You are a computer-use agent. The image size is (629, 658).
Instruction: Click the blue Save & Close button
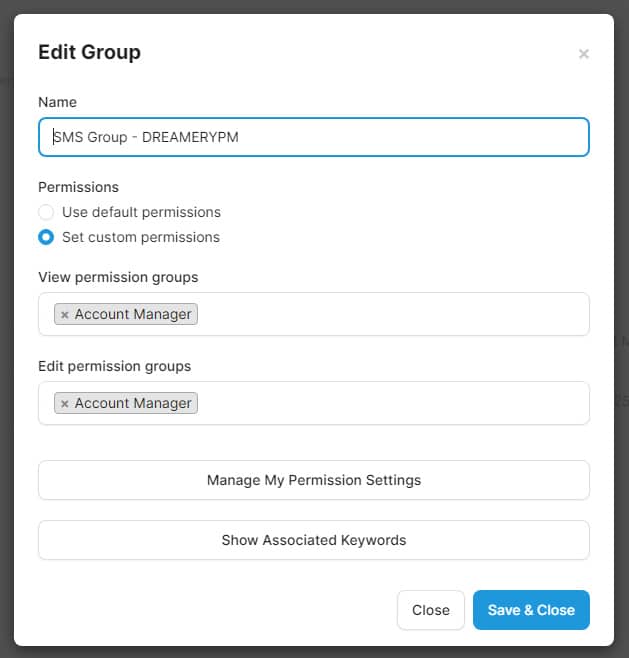[x=531, y=610]
